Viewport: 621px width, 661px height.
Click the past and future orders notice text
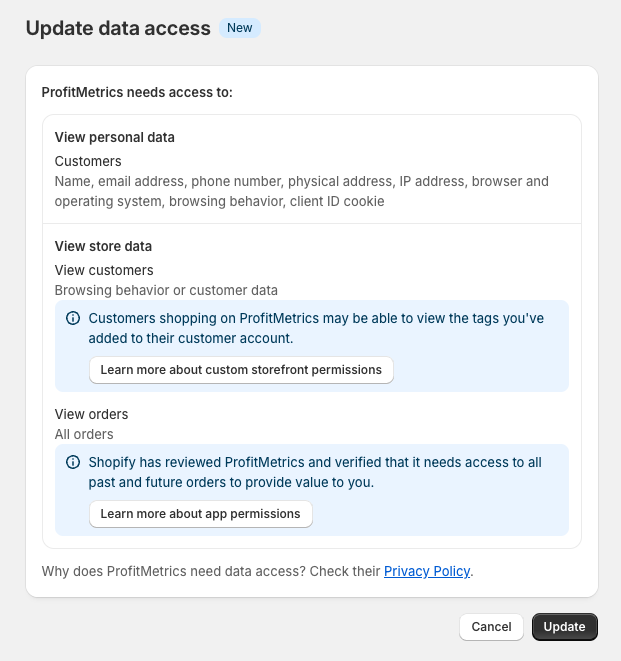(x=315, y=473)
